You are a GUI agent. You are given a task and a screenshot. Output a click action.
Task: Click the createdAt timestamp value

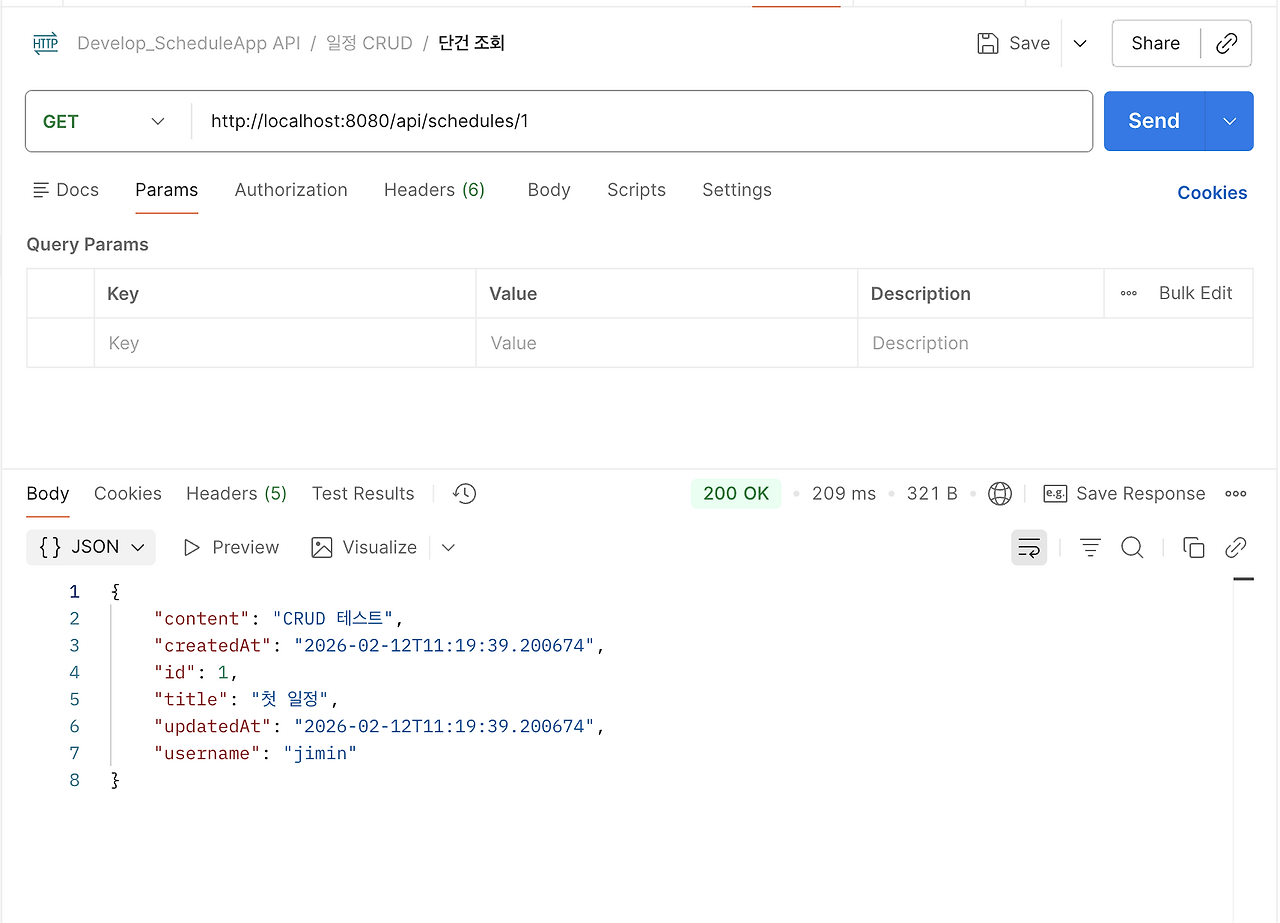[x=445, y=645]
